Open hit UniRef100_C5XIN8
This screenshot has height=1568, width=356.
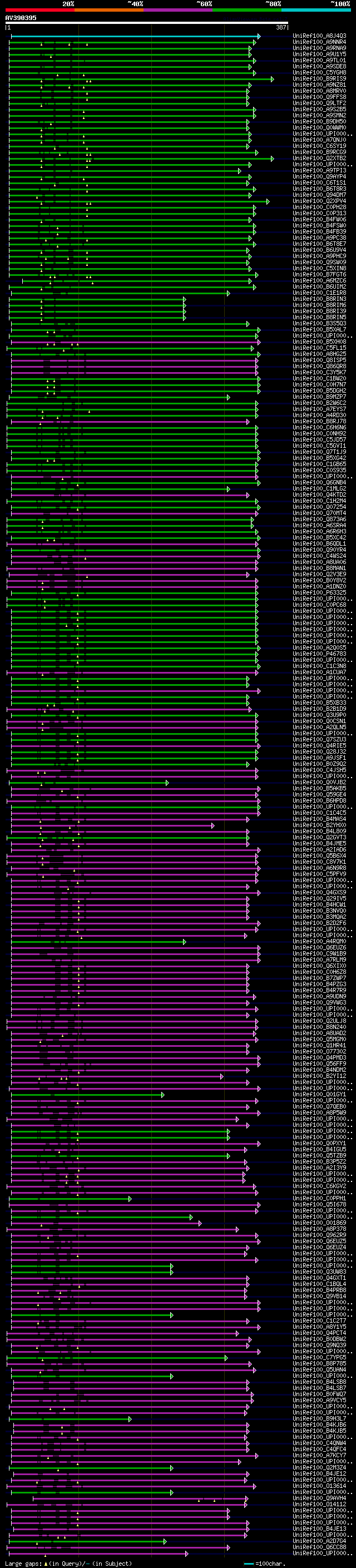[319, 268]
